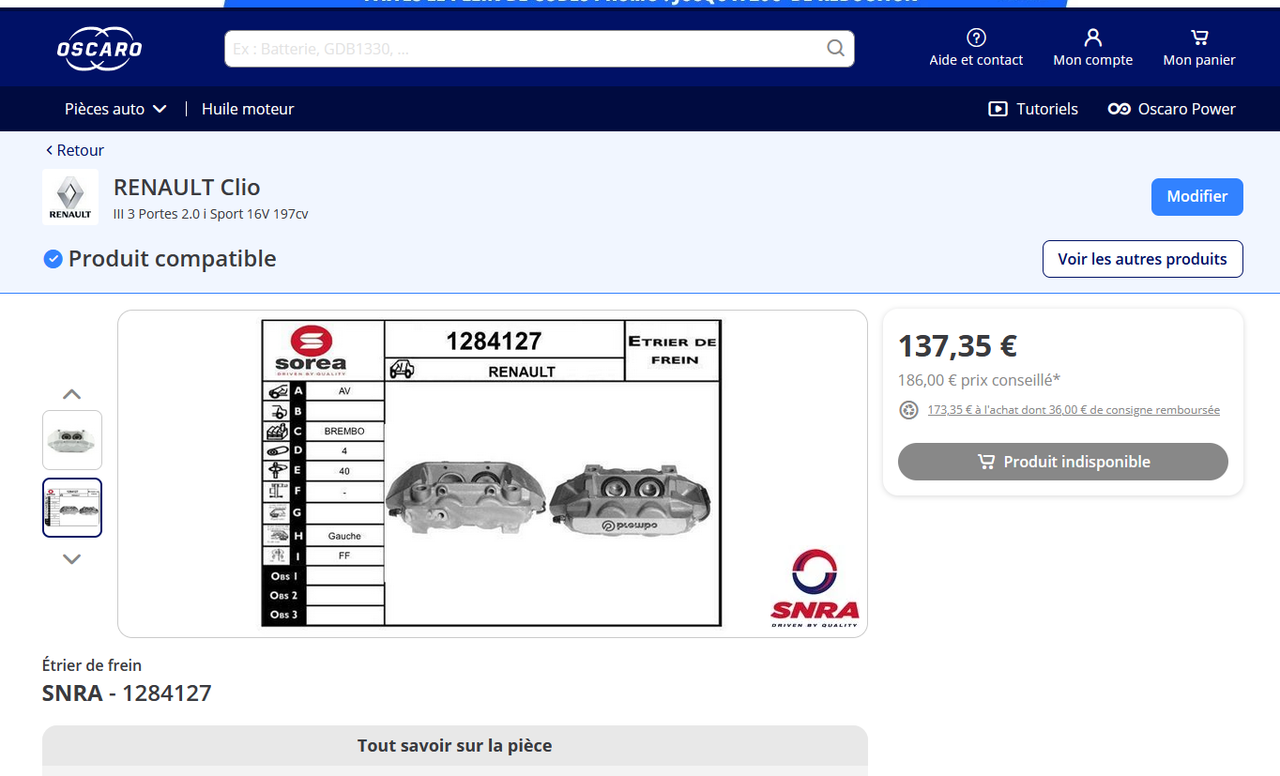
Task: Show next thumbnail with down chevron
Action: (x=72, y=559)
